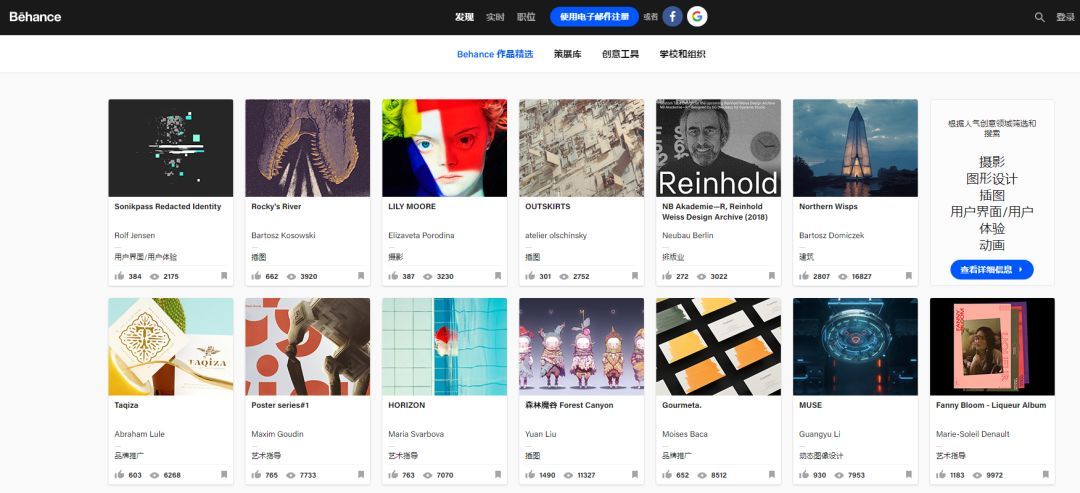Click the Poster series#1 project title
The image size is (1080, 493).
280,406
